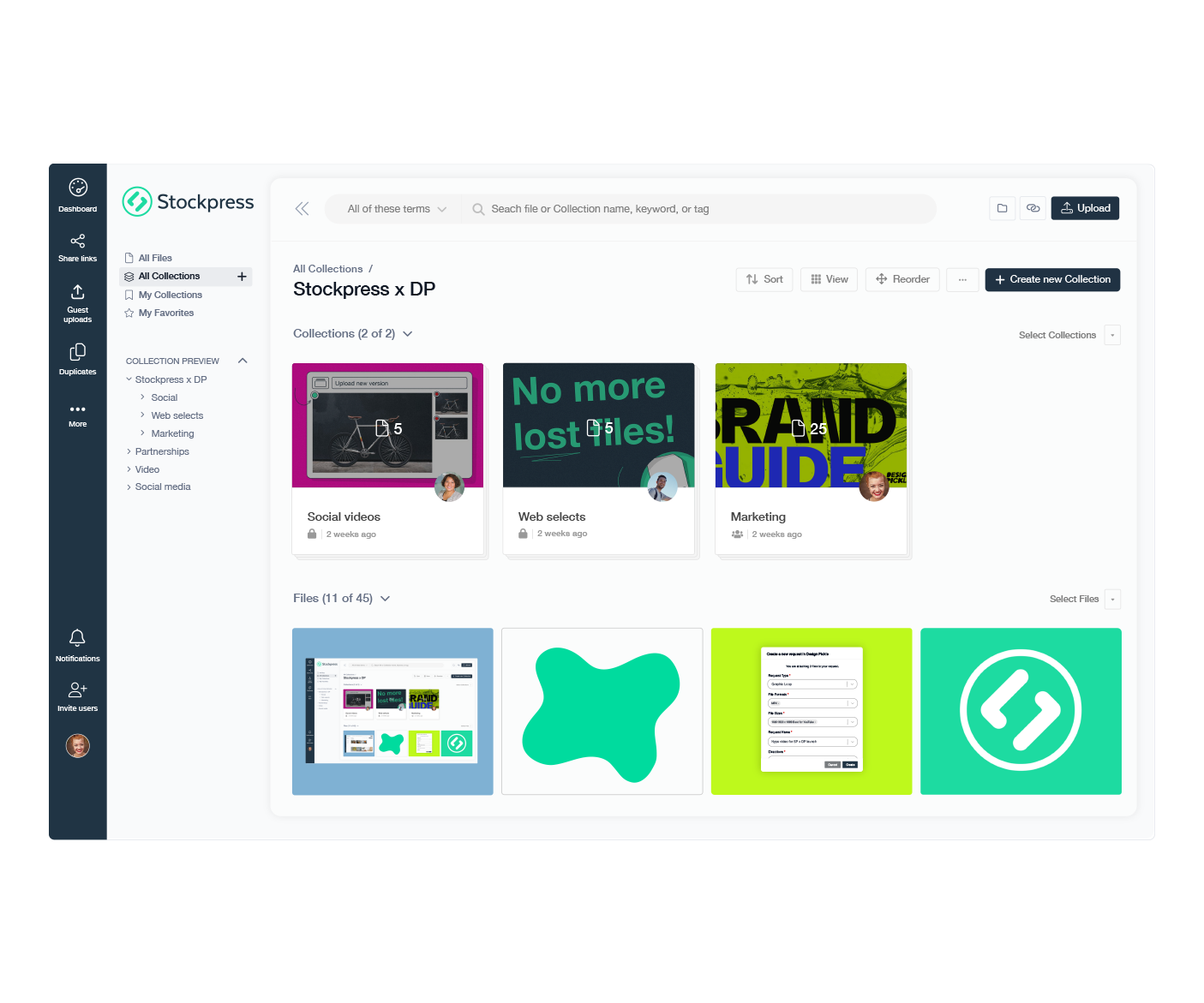
Task: Expand the Partnerships tree item
Action: [129, 451]
